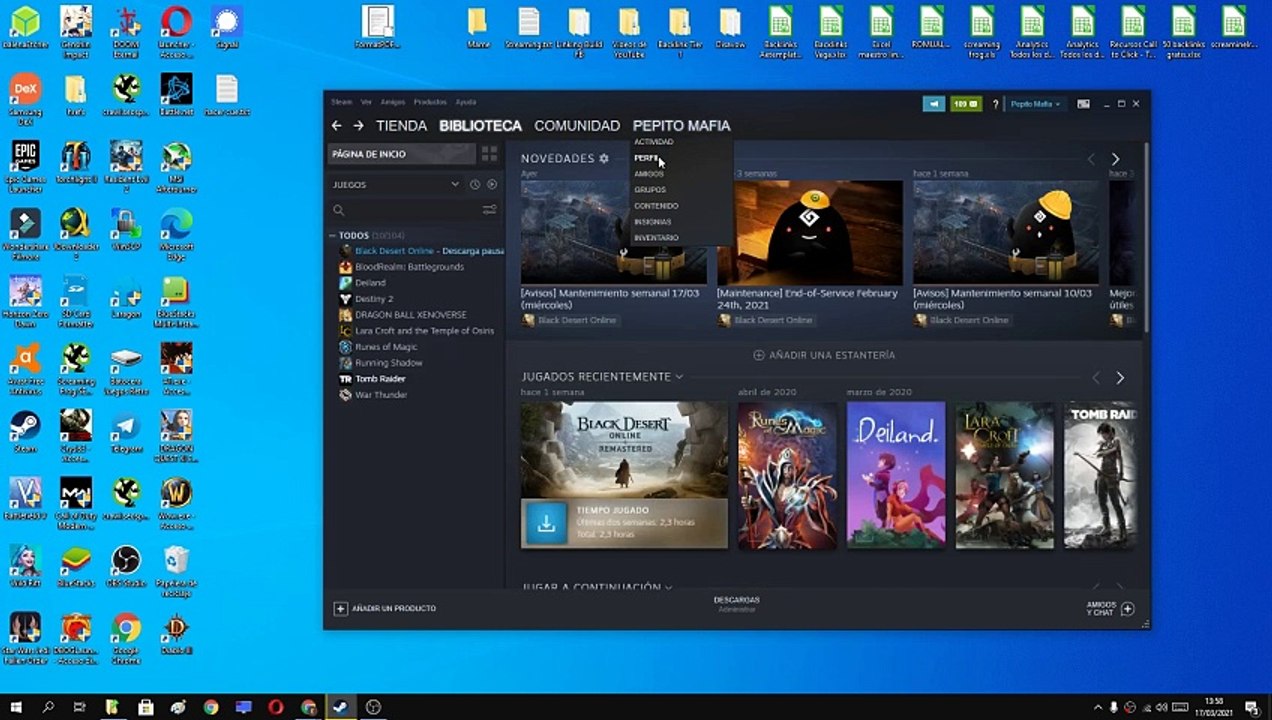Viewport: 1272px width, 720px height.
Task: Open the Runes of Magic game cover
Action: 788,475
